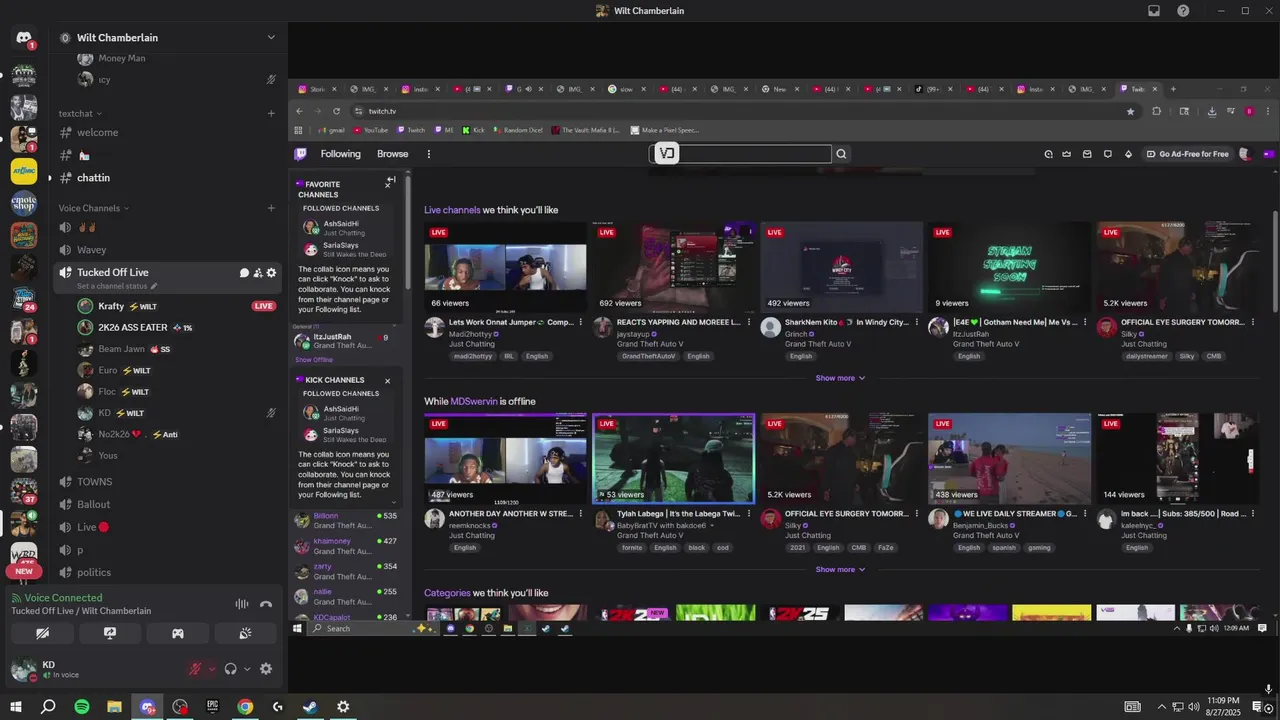Open the yellow Atomic server icon
1280x720 pixels.
coord(24,171)
